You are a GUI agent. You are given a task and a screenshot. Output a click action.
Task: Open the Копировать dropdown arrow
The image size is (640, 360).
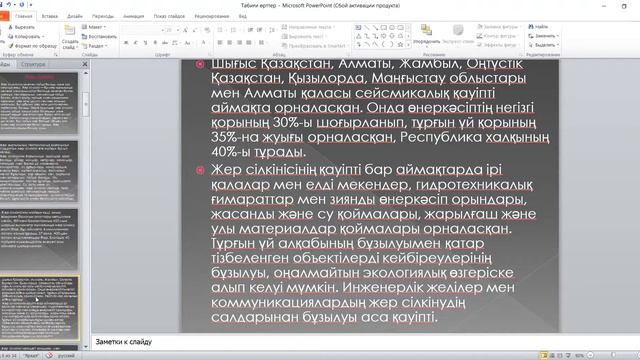point(43,37)
